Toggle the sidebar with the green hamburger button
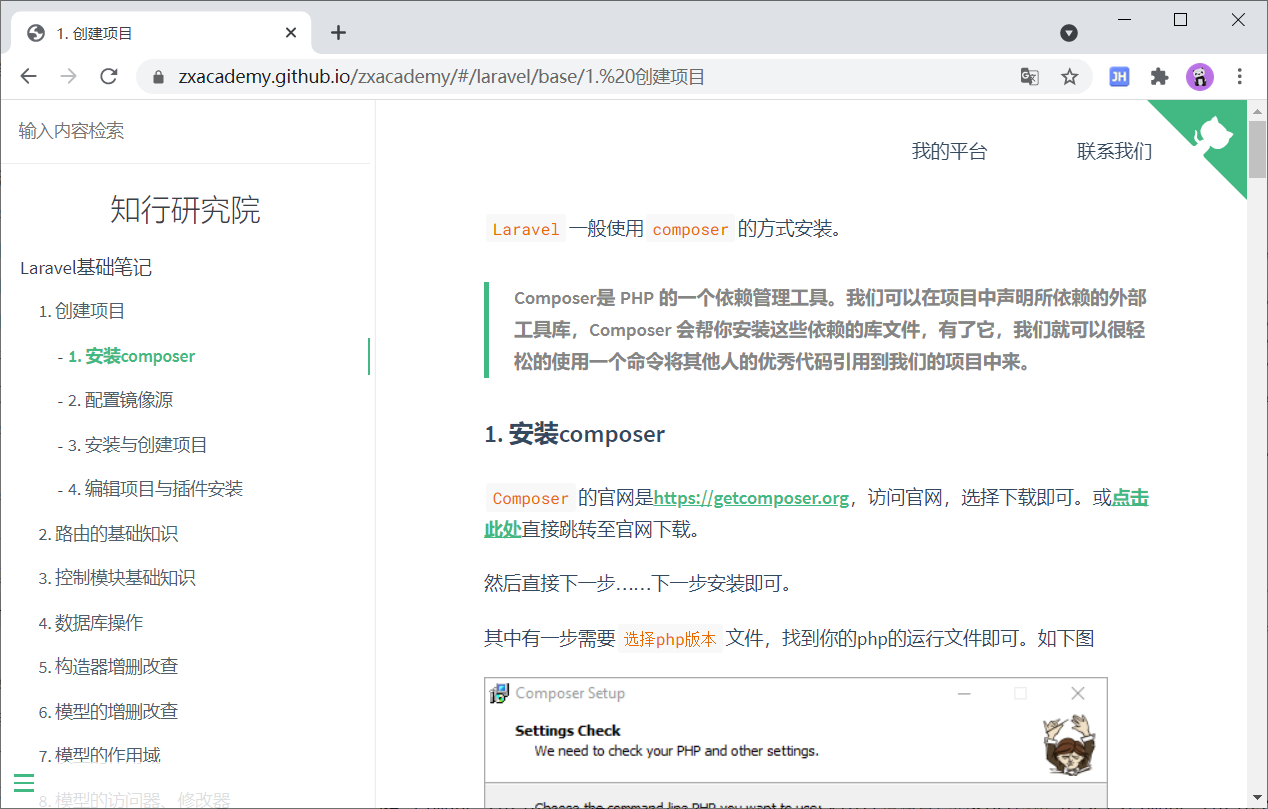The height and width of the screenshot is (809, 1268). tap(24, 783)
